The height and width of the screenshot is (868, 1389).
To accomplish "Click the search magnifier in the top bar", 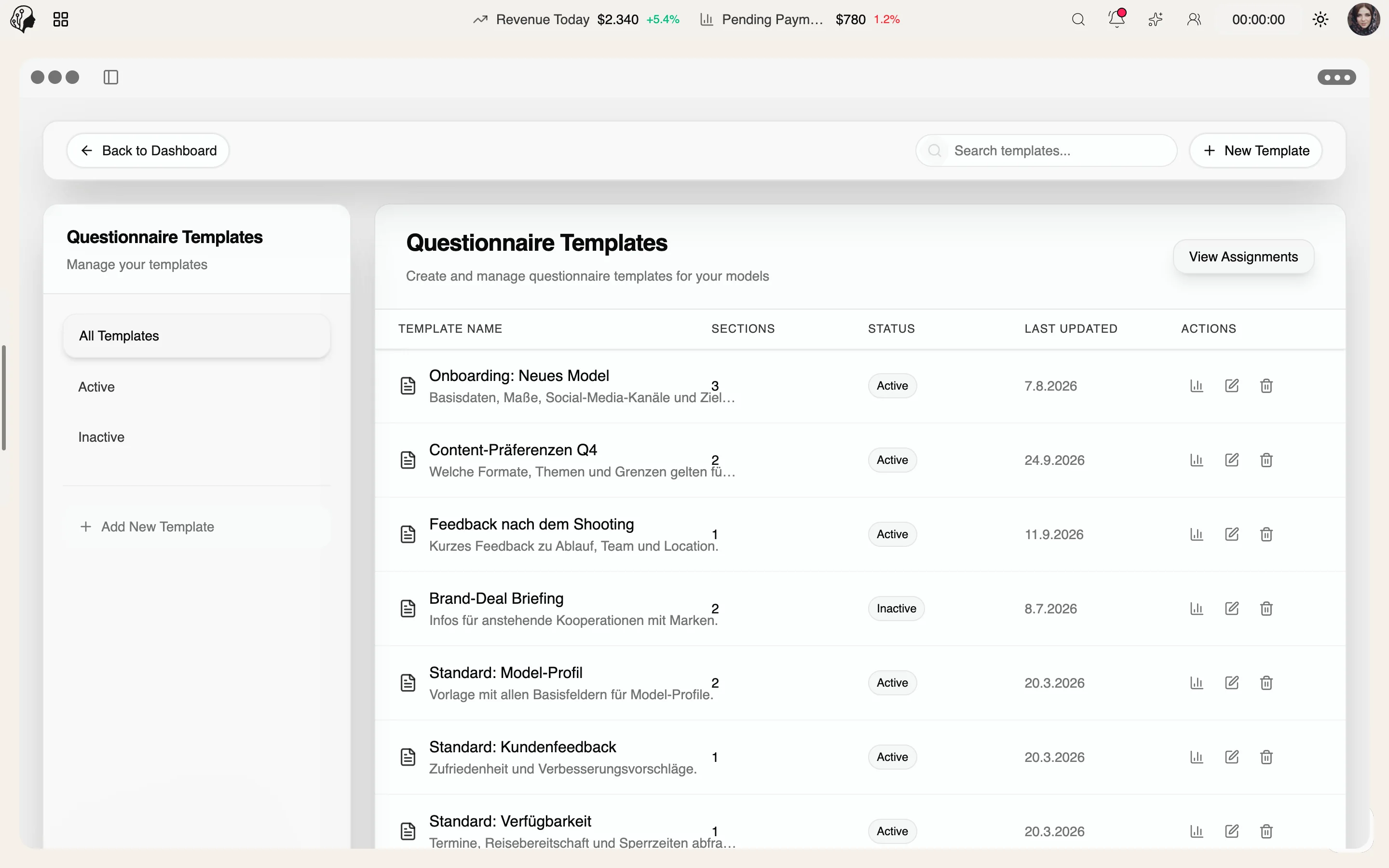I will click(x=1078, y=19).
